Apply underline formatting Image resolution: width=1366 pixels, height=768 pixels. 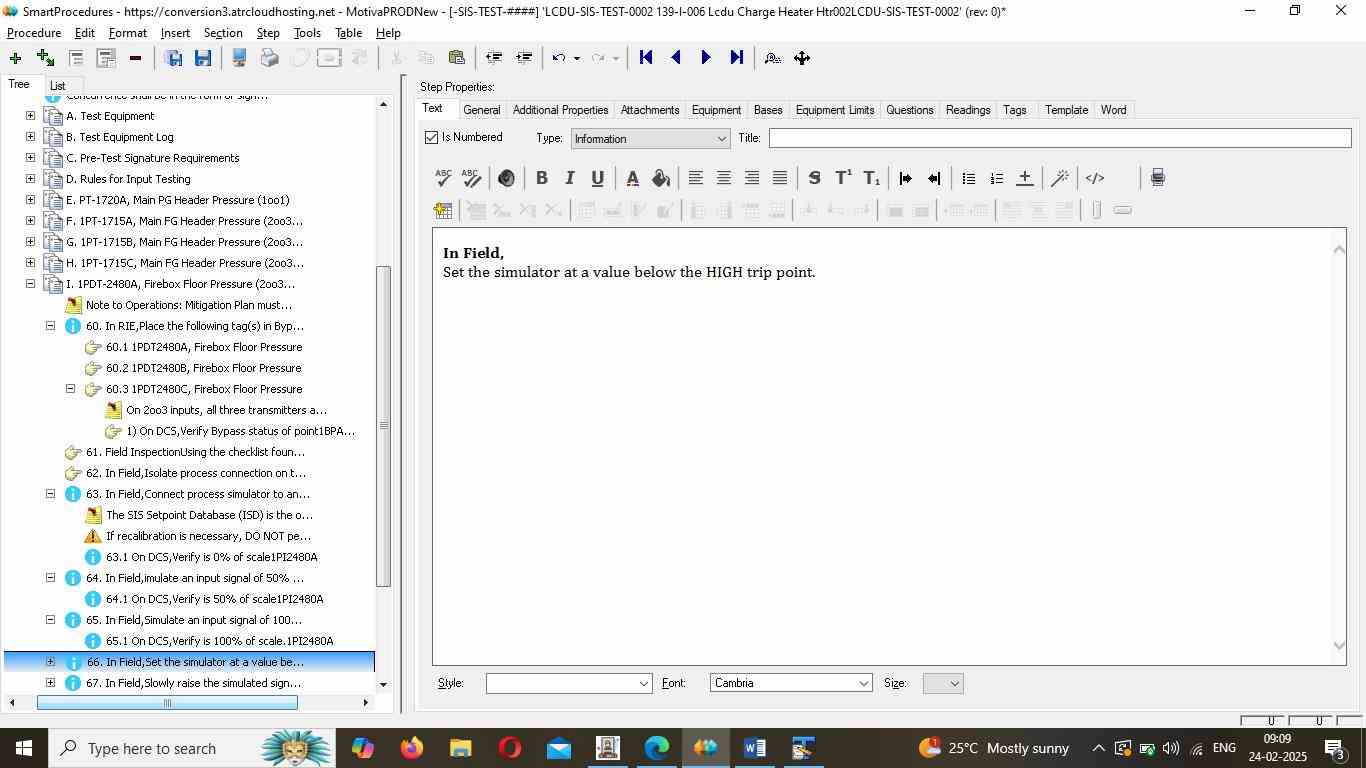(x=597, y=178)
